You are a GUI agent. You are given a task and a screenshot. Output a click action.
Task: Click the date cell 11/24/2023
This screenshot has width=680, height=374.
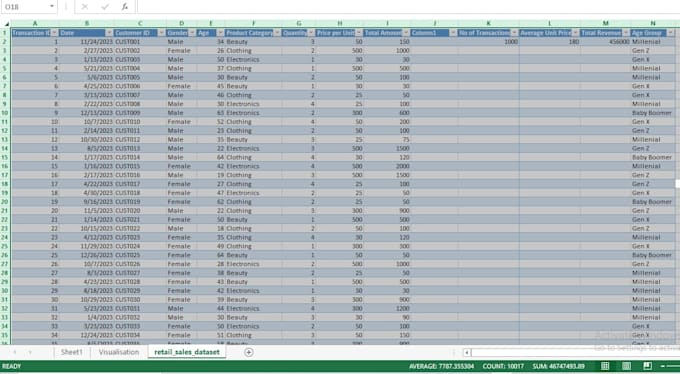[86, 42]
